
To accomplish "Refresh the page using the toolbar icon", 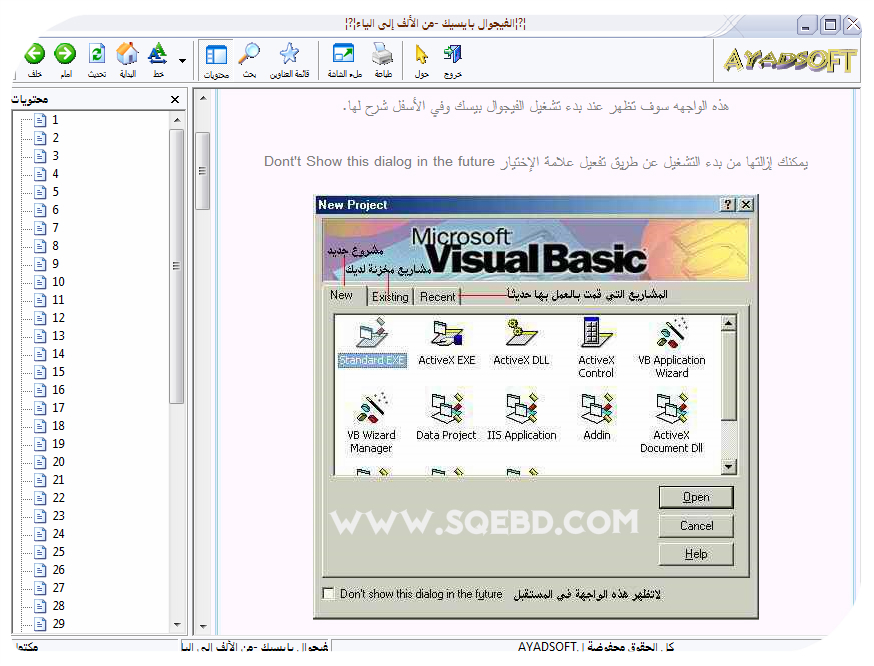I will click(97, 55).
